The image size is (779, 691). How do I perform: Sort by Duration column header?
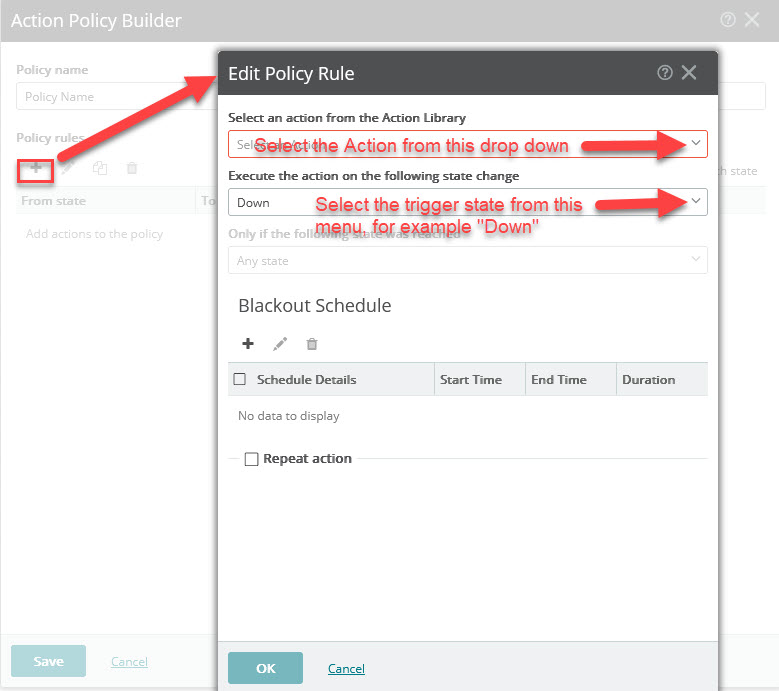click(662, 380)
